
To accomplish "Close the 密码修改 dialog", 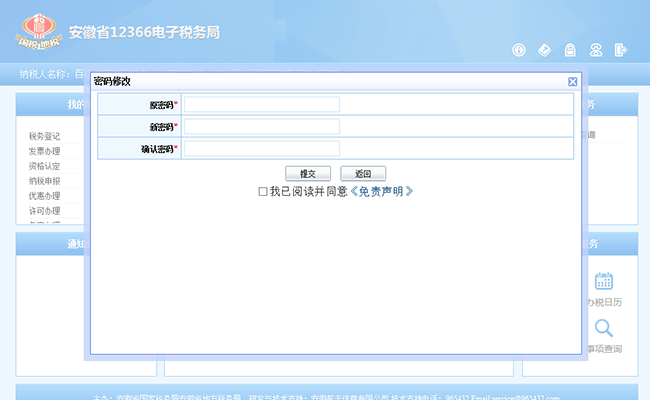I will coord(572,81).
